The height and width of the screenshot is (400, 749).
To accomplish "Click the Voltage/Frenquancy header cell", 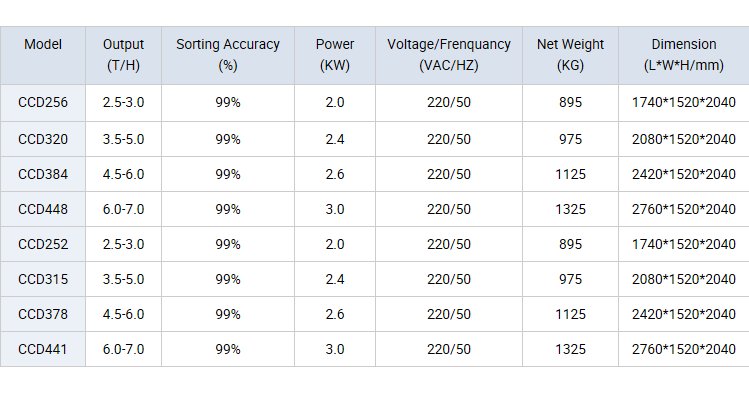I will (449, 55).
